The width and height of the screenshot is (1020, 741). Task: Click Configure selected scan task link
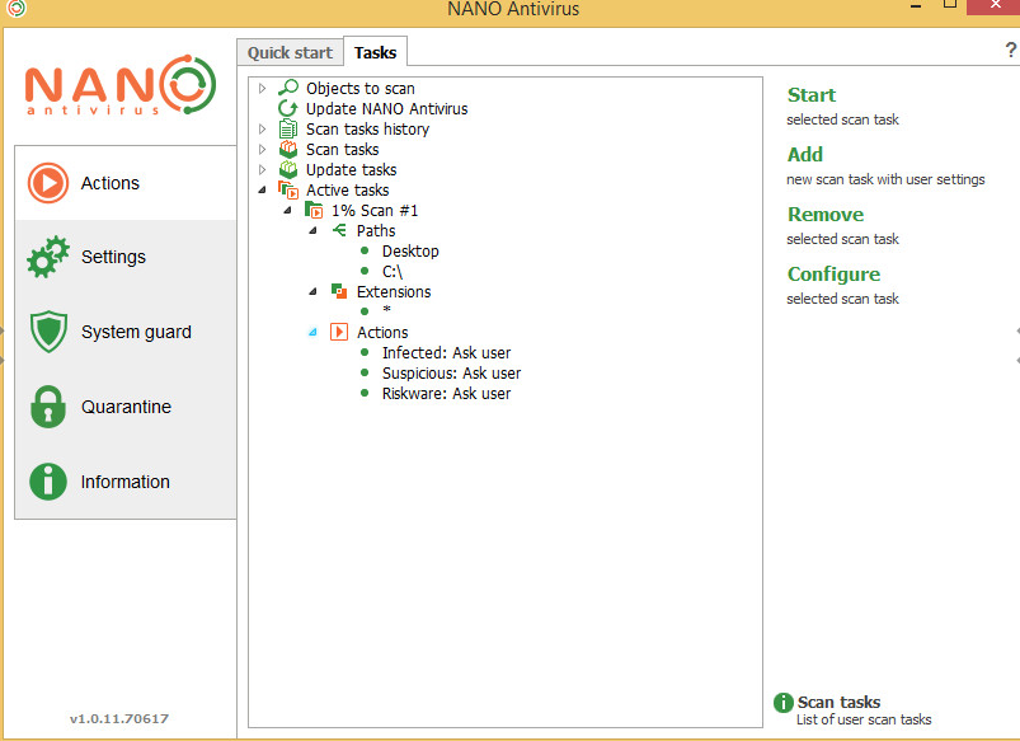click(834, 275)
